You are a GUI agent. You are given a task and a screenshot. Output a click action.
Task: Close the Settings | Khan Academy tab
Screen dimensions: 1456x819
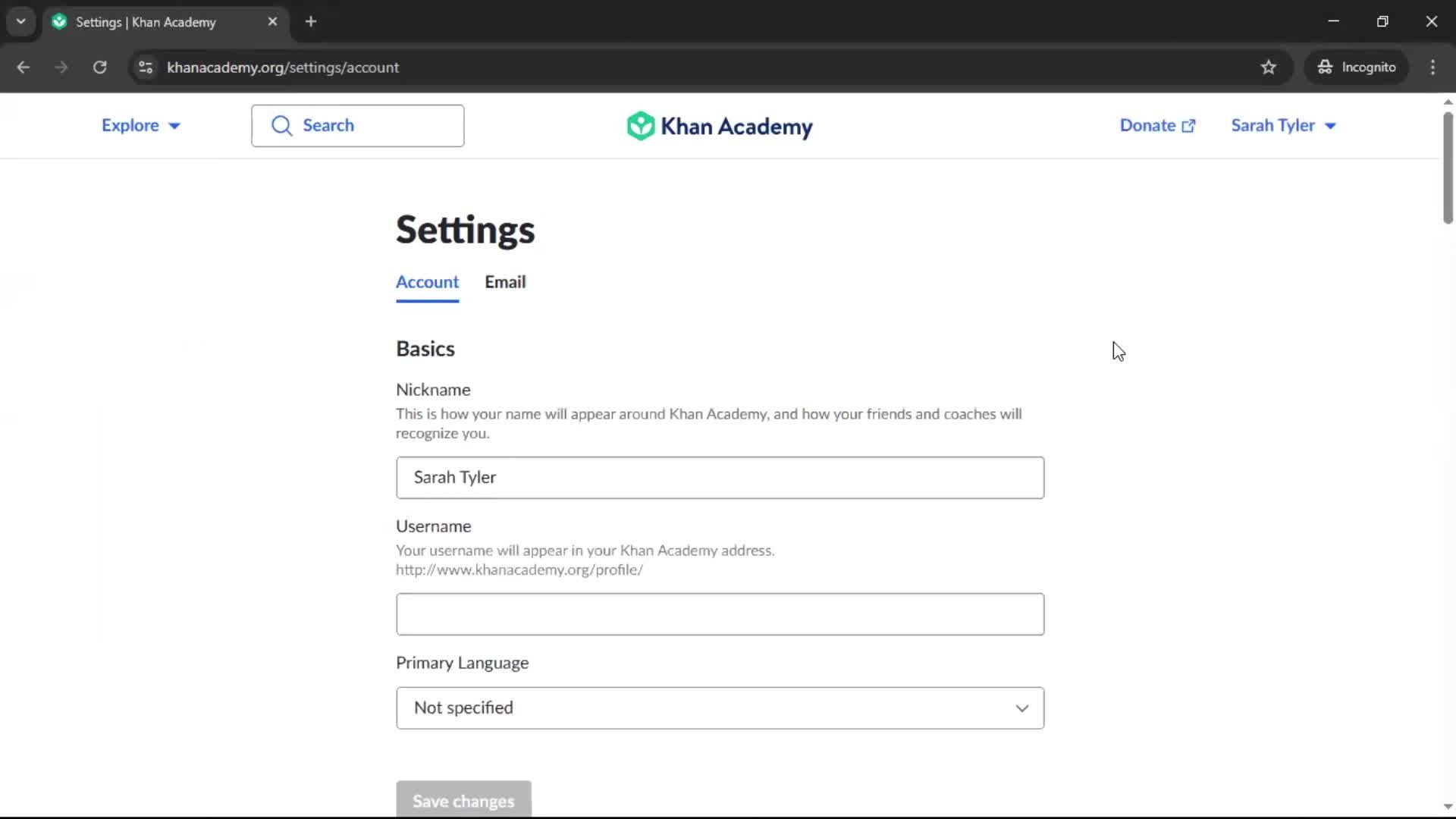click(x=272, y=22)
